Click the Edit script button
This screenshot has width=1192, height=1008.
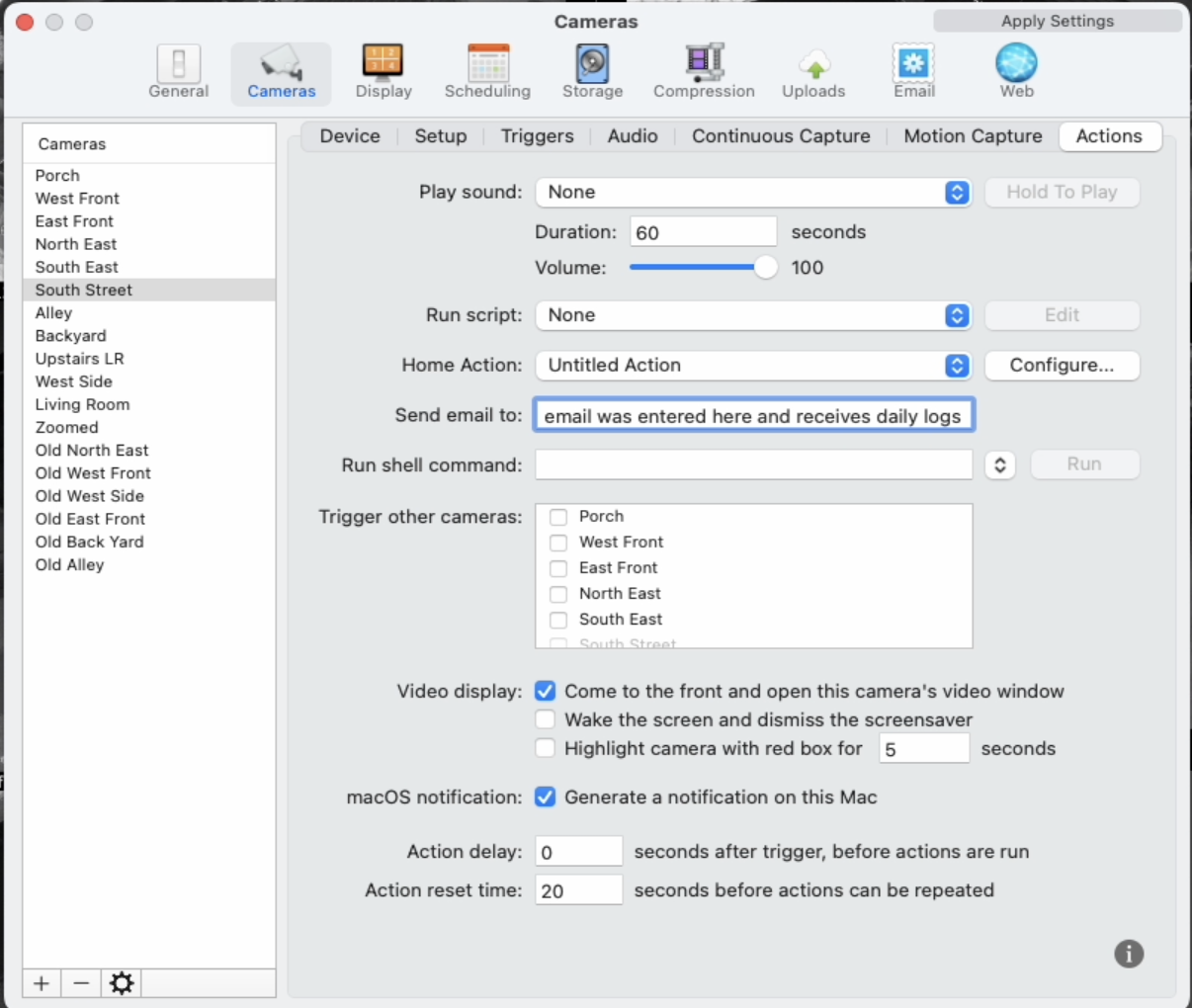pos(1063,315)
